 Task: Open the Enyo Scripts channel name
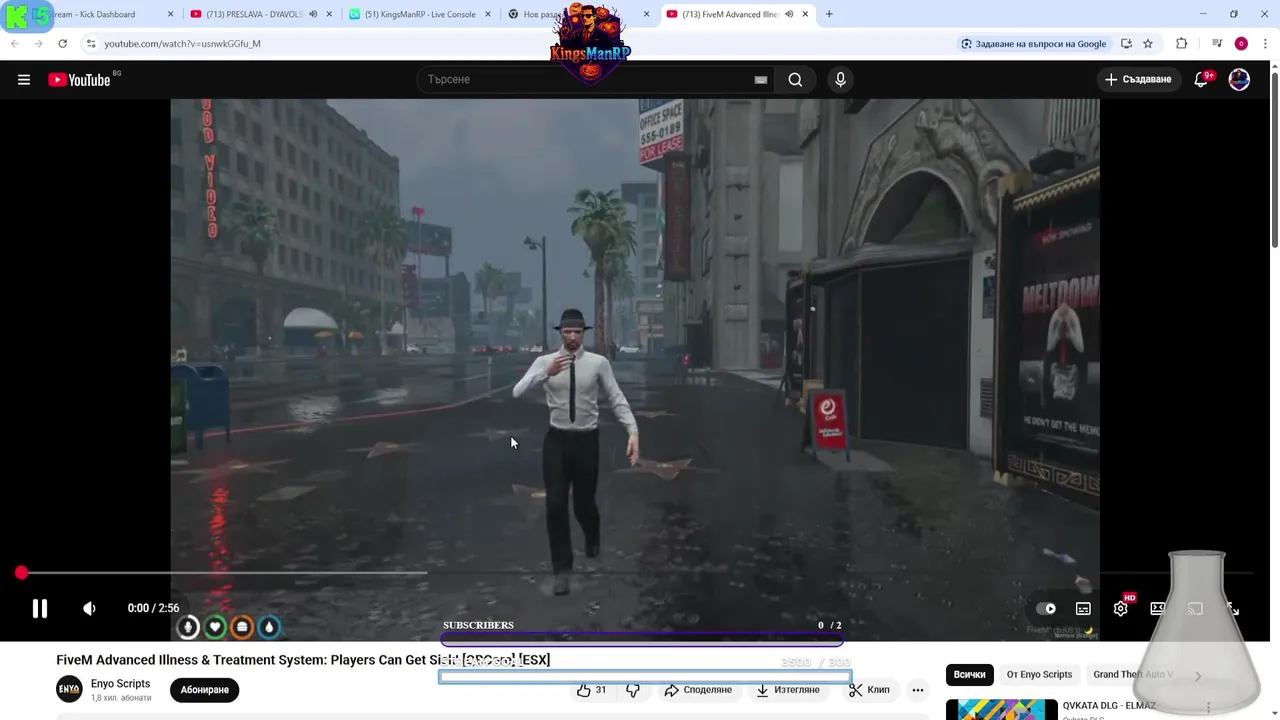pyautogui.click(x=120, y=684)
